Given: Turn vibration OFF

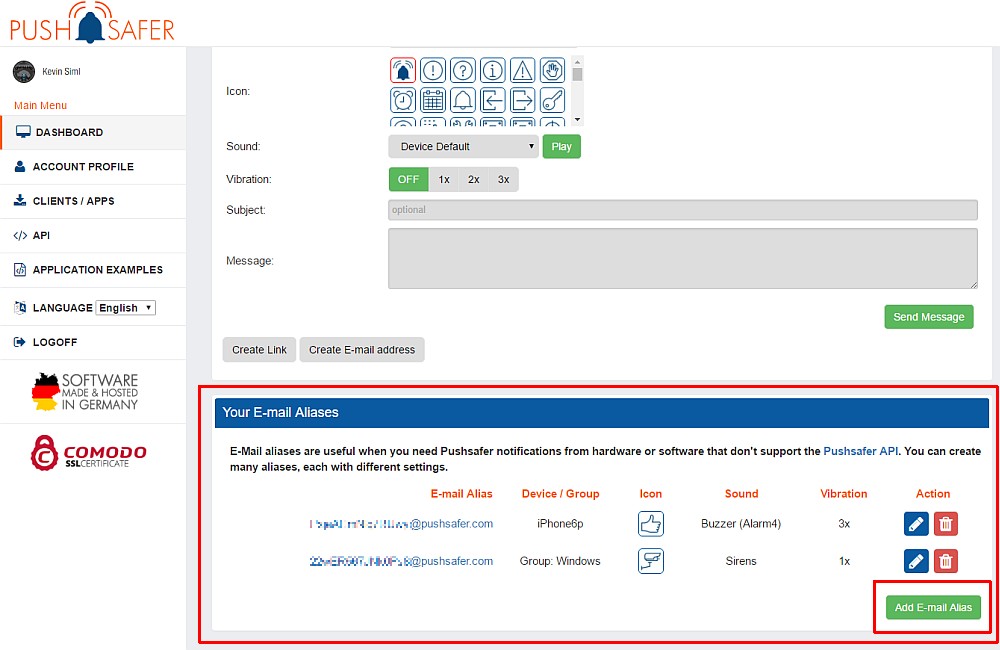Looking at the screenshot, I should click(408, 179).
